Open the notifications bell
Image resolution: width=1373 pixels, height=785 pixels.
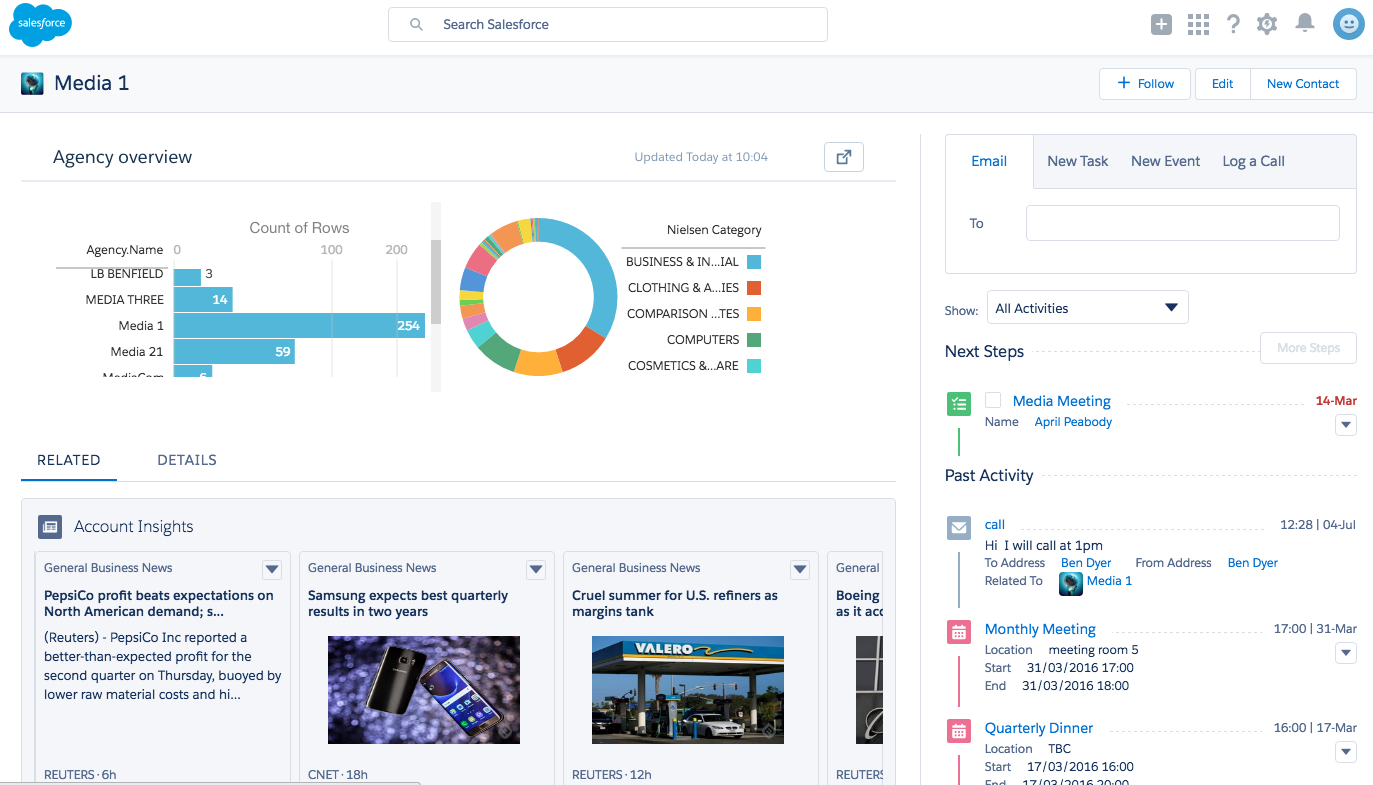coord(1304,24)
